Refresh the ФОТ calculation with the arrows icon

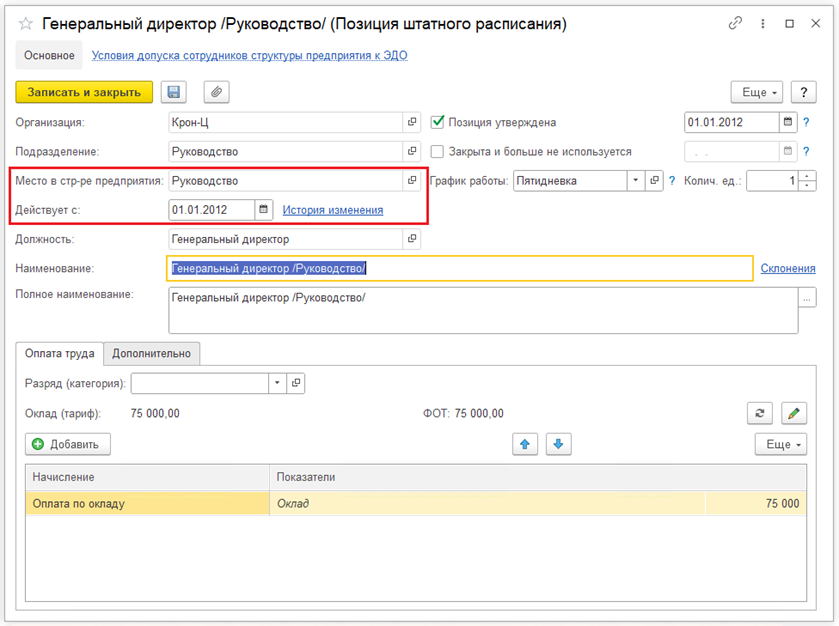pos(760,413)
